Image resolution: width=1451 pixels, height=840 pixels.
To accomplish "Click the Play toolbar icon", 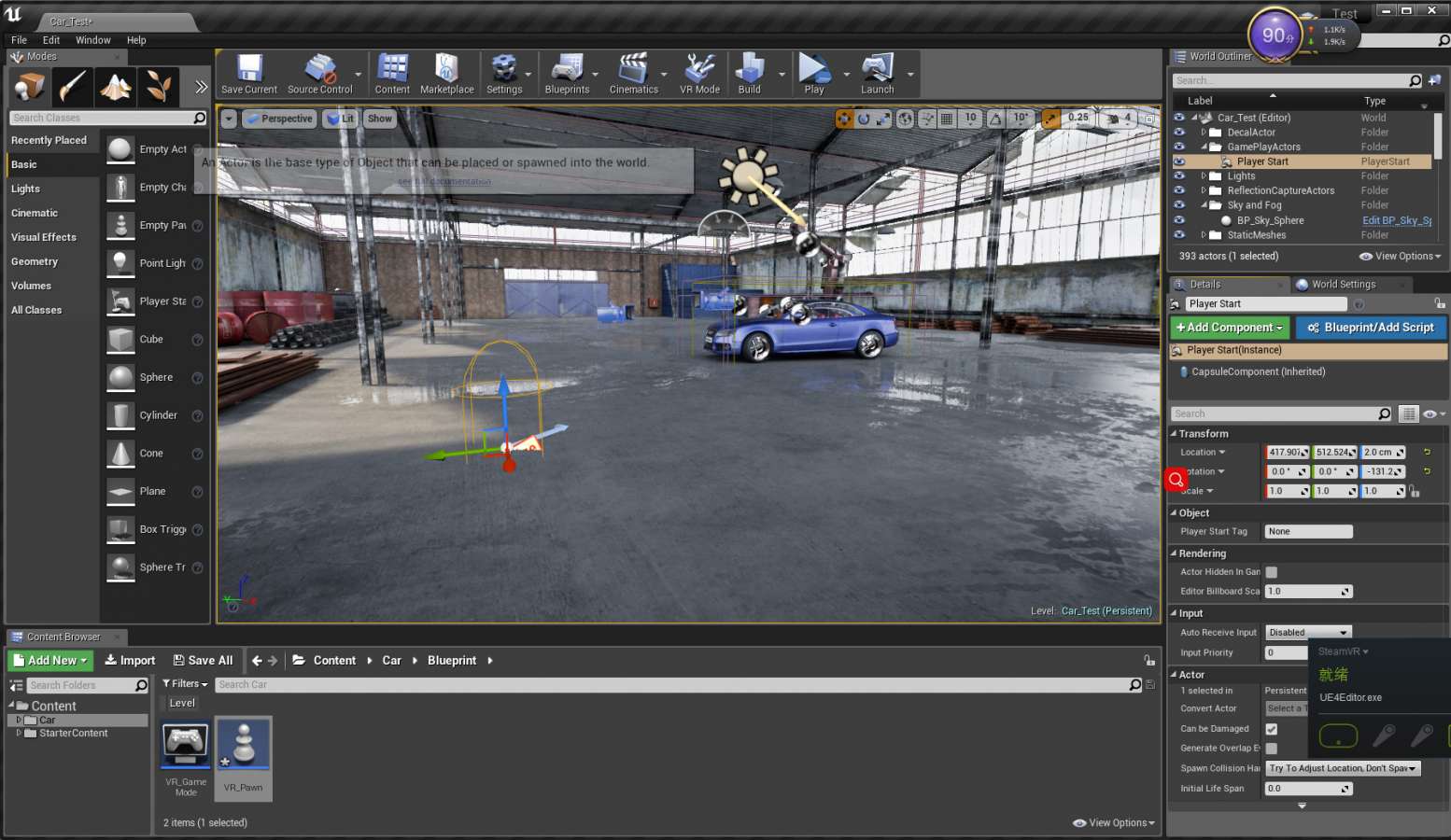I will click(x=814, y=75).
